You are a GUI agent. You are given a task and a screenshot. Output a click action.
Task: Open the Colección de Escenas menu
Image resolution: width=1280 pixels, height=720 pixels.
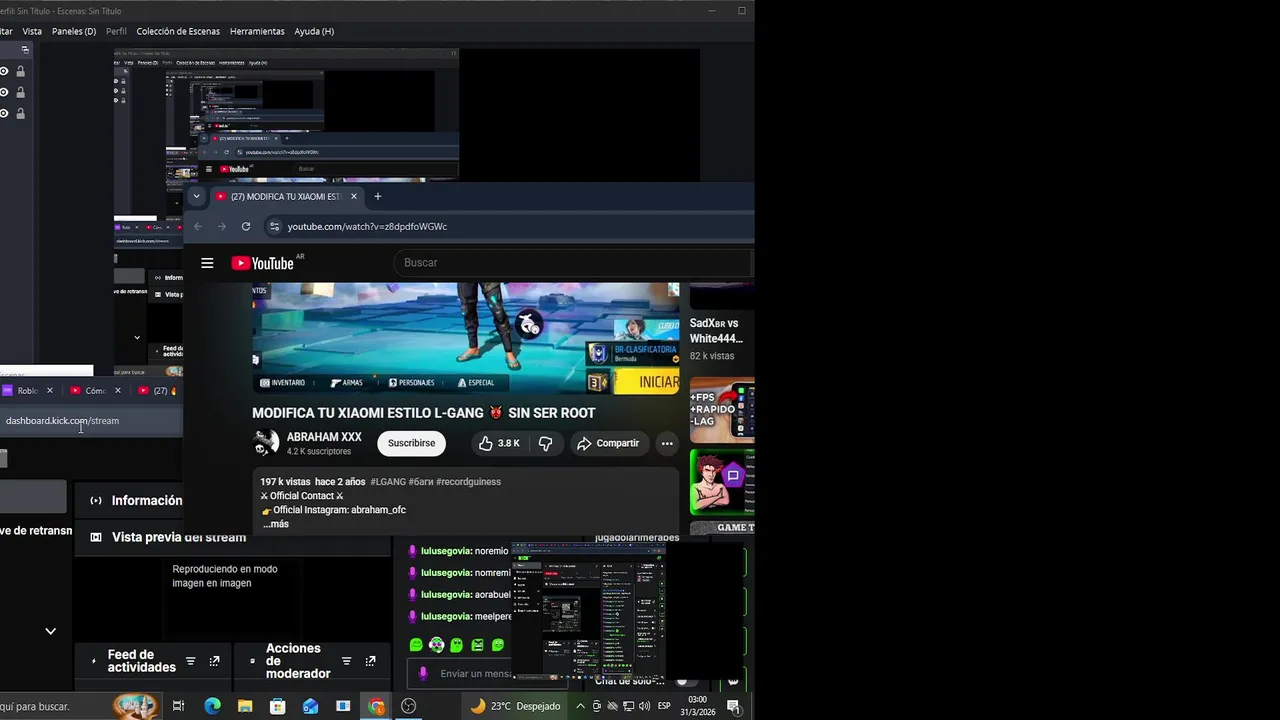178,31
